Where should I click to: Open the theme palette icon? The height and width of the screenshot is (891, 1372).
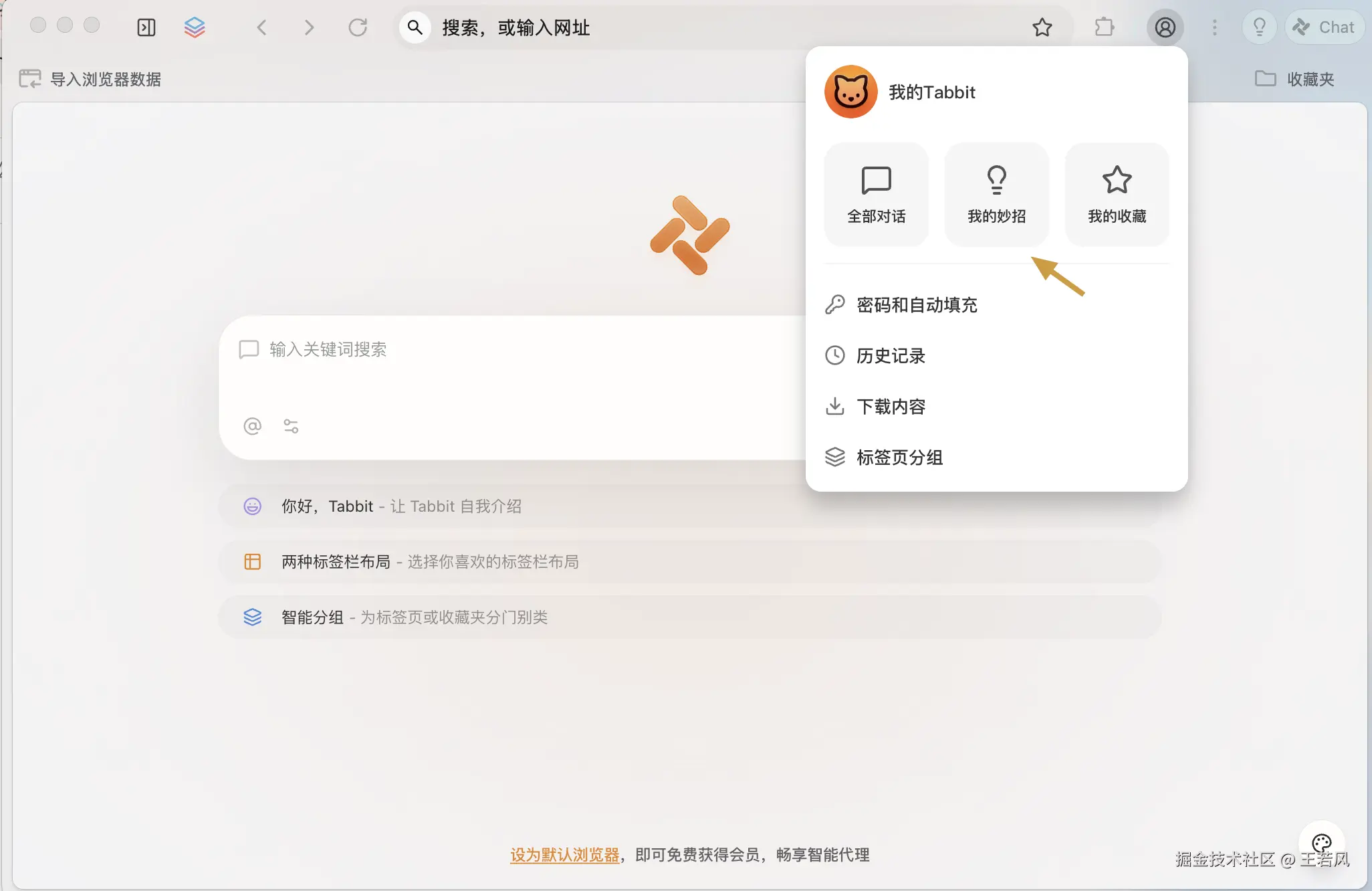click(x=1321, y=842)
